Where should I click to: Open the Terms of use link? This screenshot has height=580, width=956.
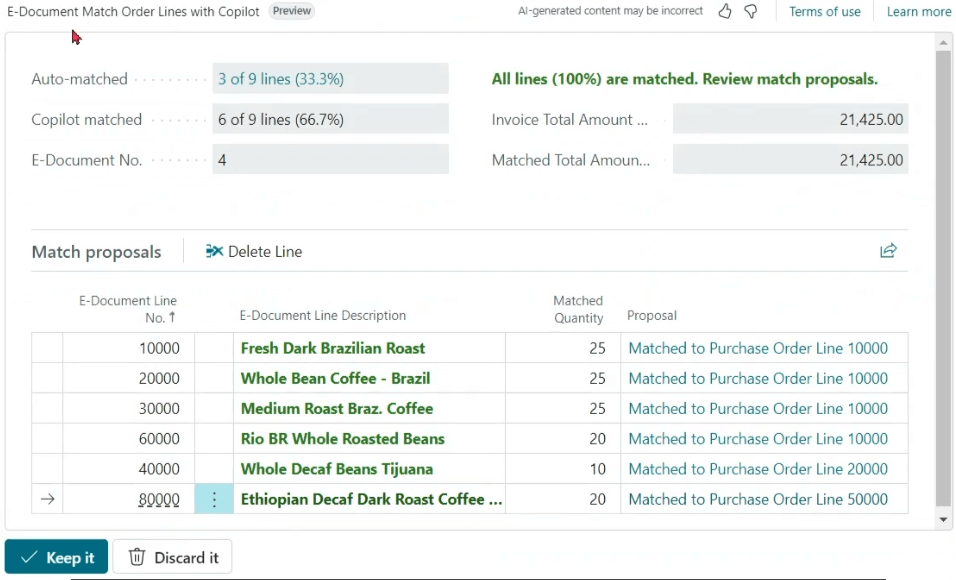(824, 12)
